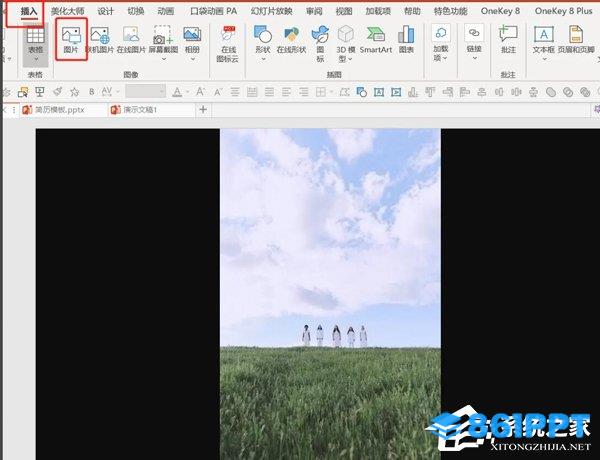The height and width of the screenshot is (460, 600).
Task: Open 在线图标云 icon library
Action: tap(228, 44)
